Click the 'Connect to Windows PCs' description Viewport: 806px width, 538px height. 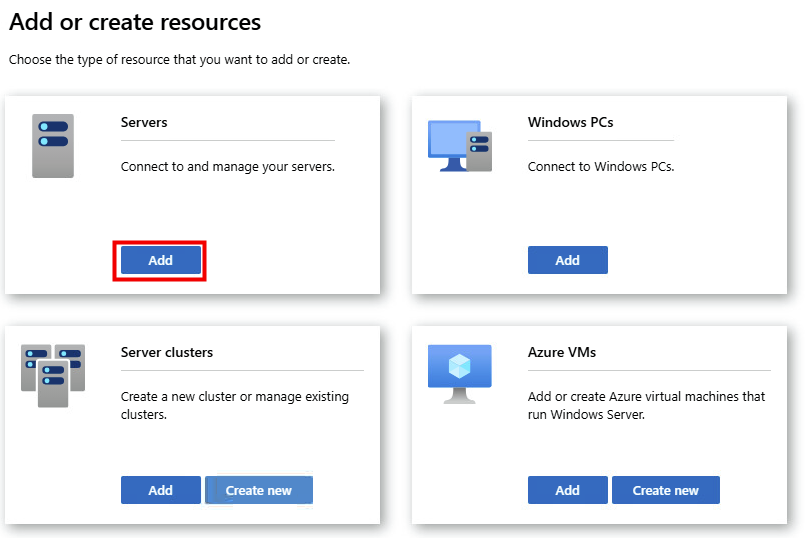(600, 167)
